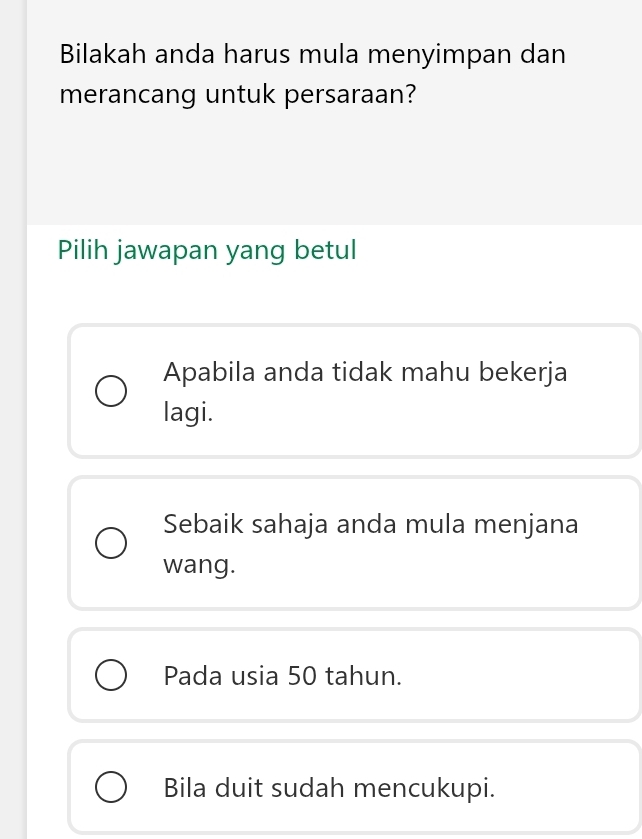Screen dimensions: 642x839
Task: Click the "Pilih jawapan yang betul" instruction
Action: point(207,249)
